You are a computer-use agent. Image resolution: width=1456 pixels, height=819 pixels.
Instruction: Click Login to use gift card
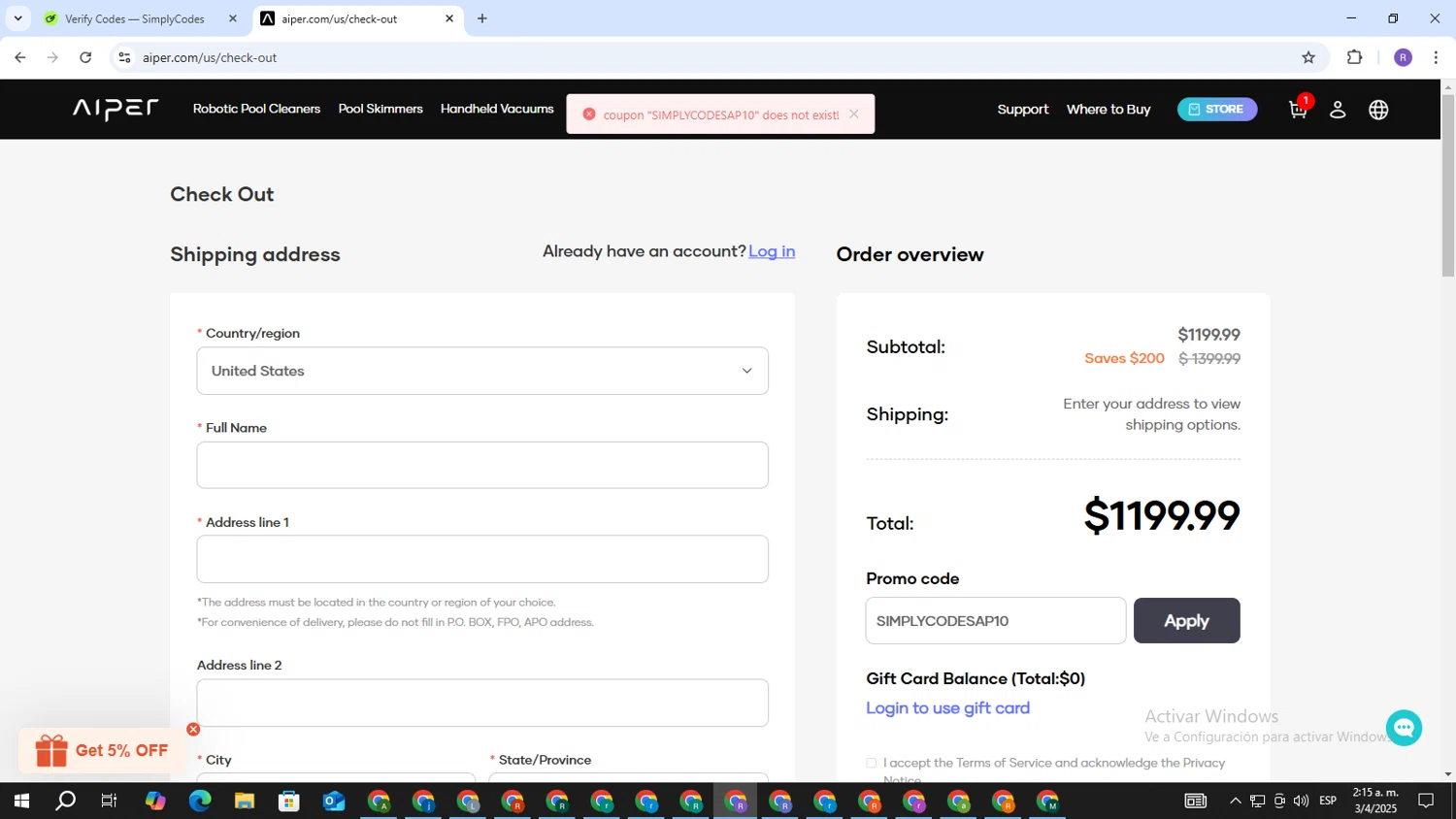948,708
